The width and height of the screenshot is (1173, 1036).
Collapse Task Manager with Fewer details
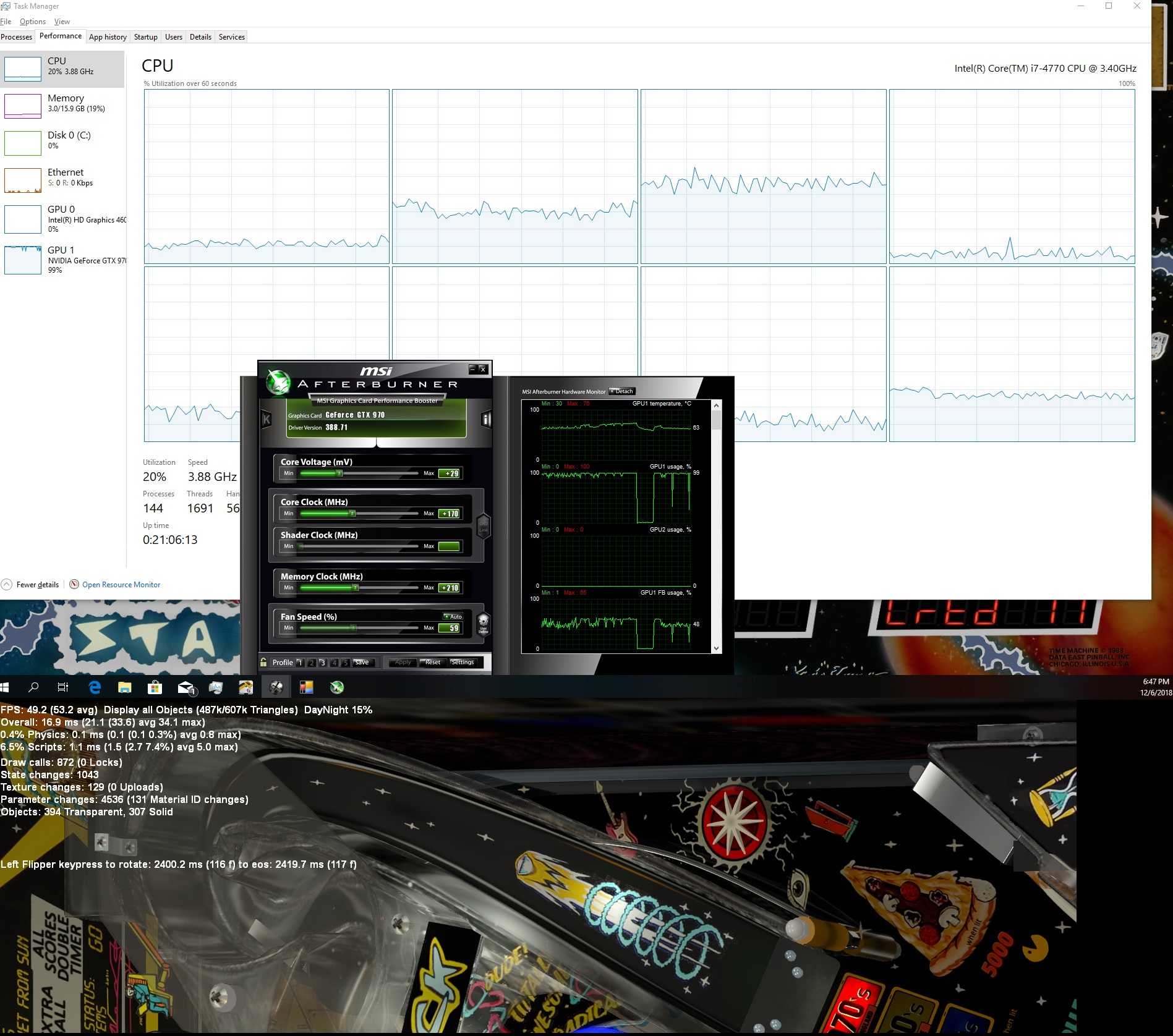click(30, 585)
